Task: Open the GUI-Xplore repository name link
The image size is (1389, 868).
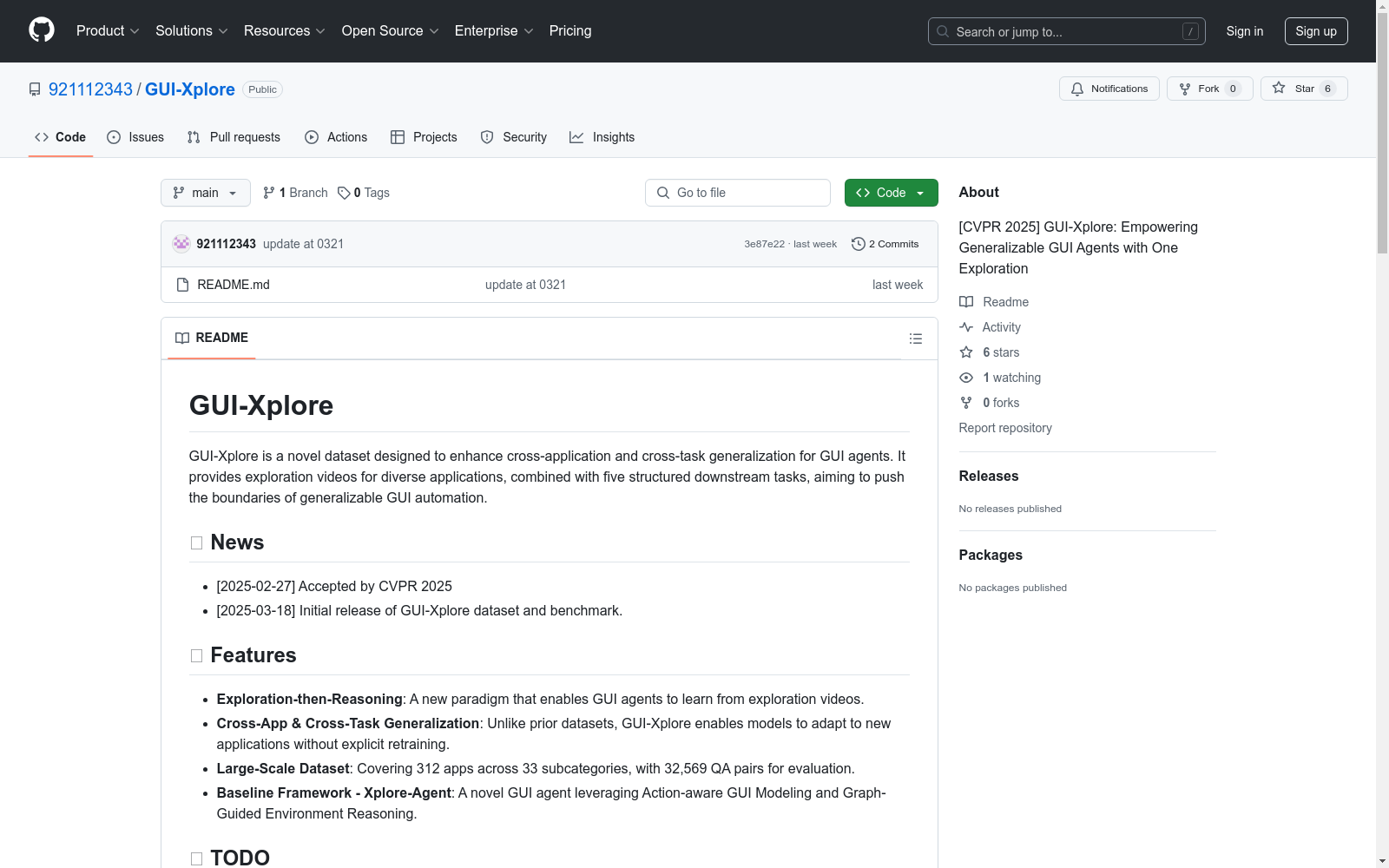Action: click(190, 89)
